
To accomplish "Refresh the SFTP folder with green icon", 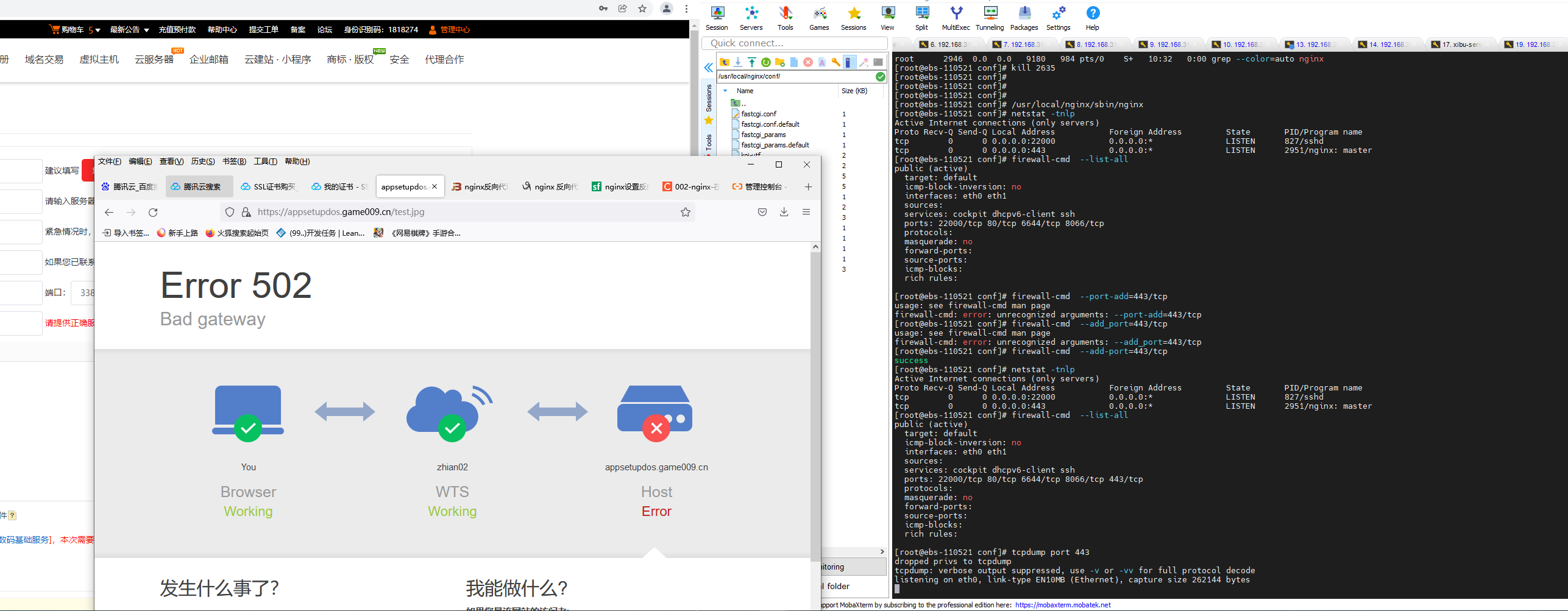I will pos(766,62).
